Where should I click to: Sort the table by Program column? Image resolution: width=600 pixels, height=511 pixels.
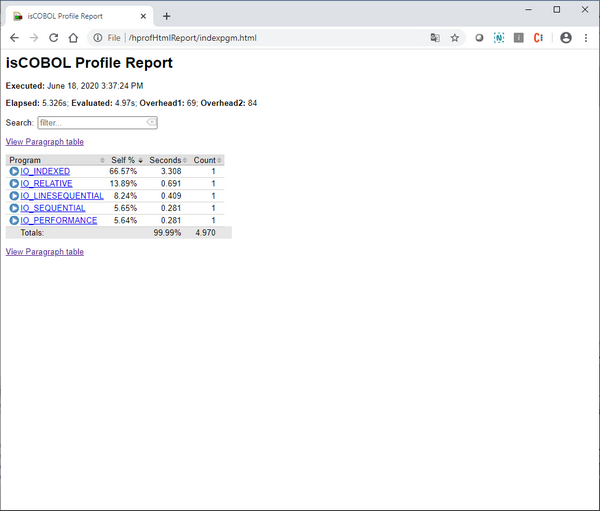[x=57, y=160]
